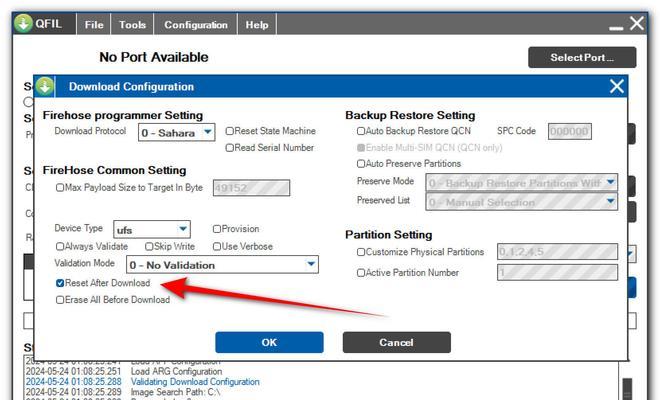Confirm settings with the OK button

pos(269,342)
